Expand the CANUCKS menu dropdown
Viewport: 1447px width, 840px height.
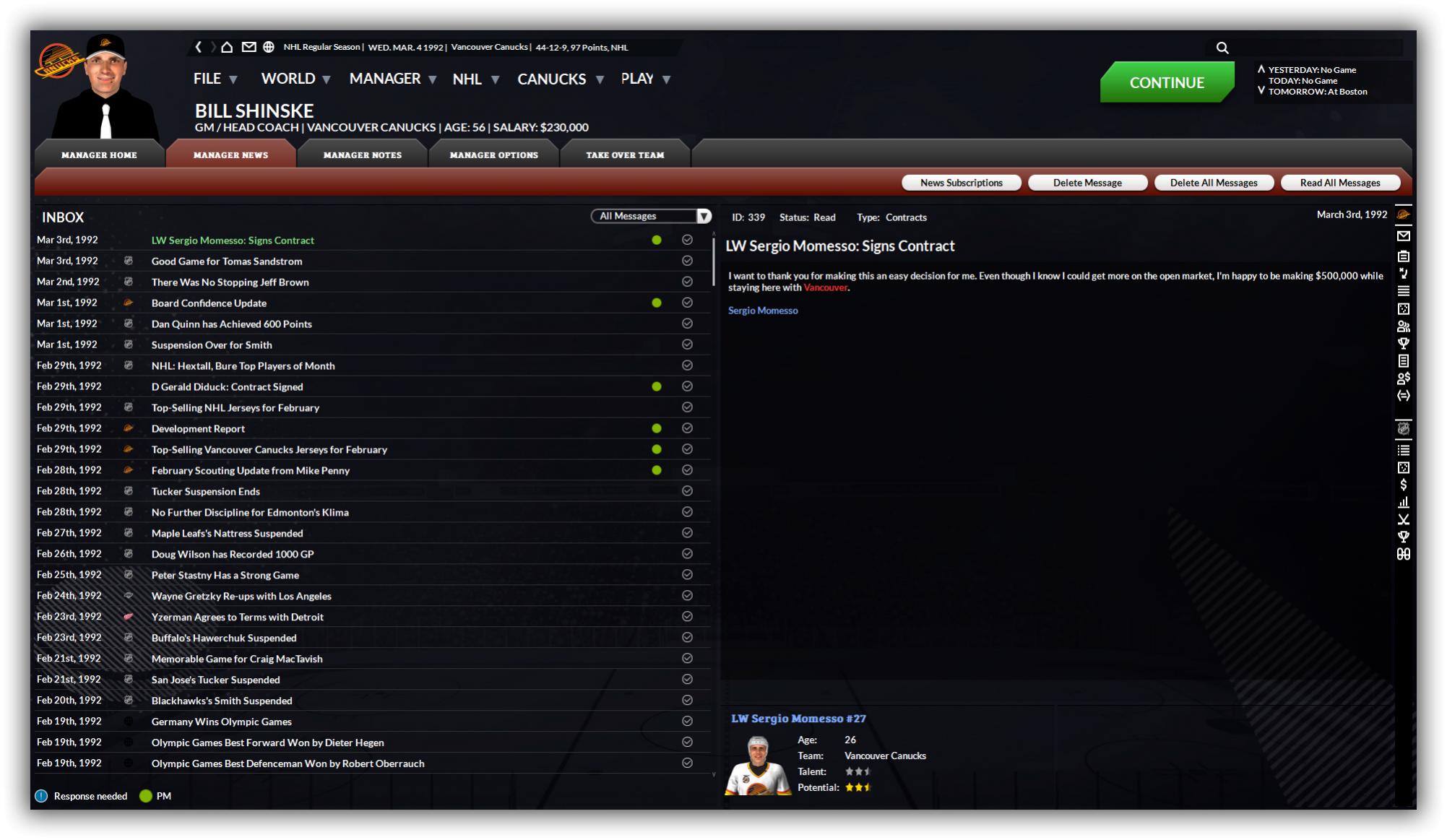561,79
